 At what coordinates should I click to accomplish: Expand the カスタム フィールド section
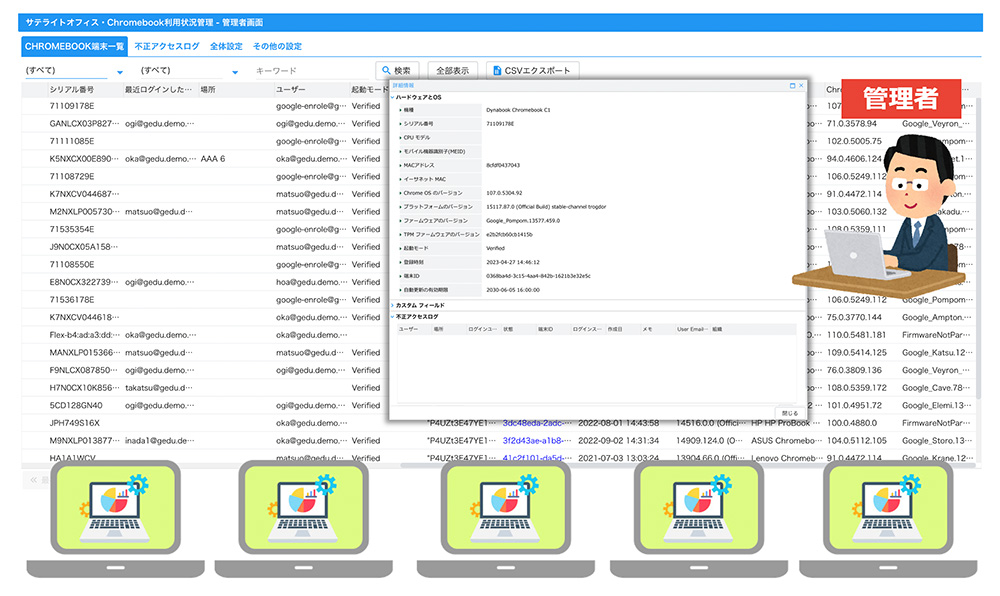[393, 305]
